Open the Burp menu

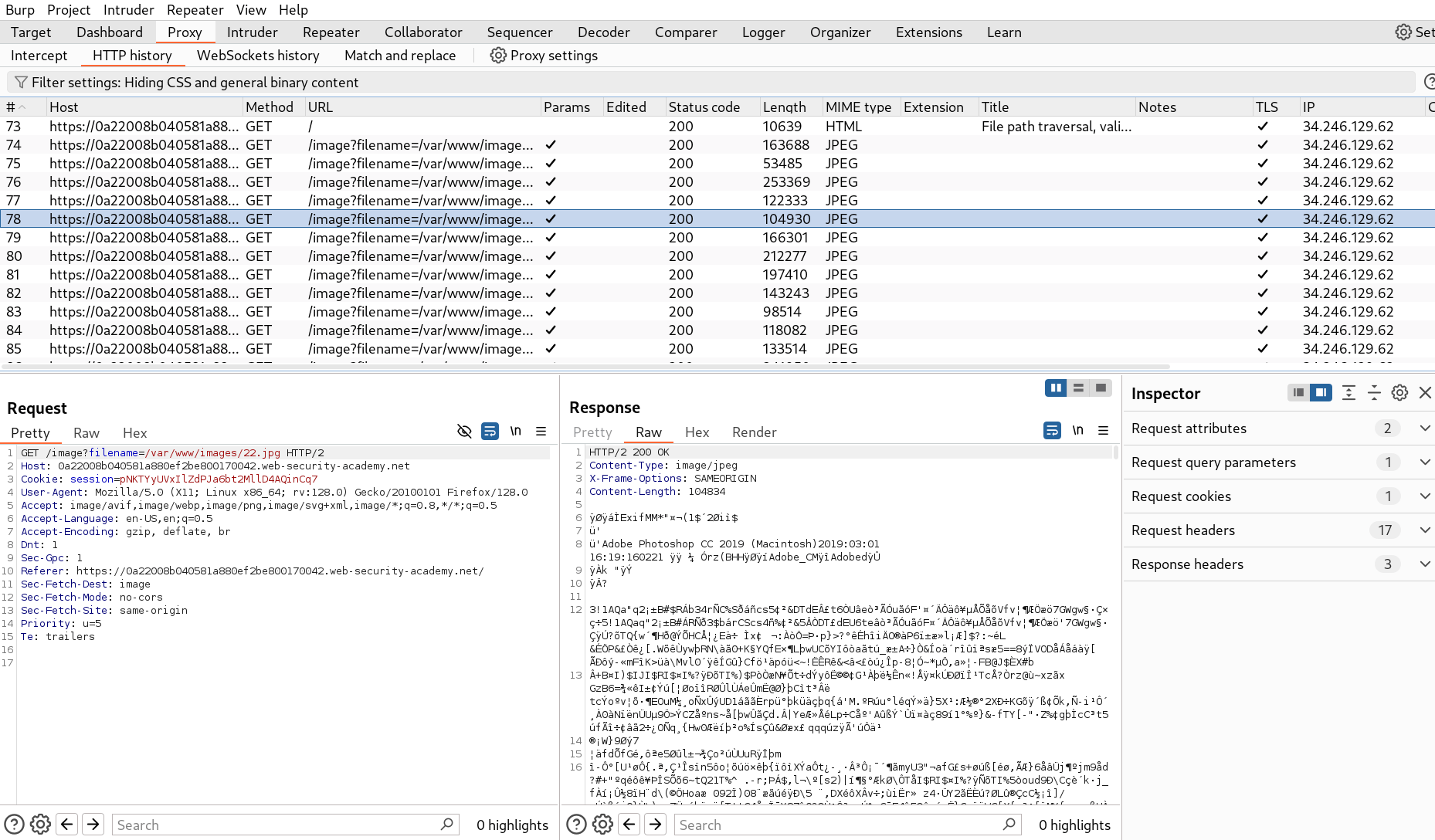tap(20, 10)
